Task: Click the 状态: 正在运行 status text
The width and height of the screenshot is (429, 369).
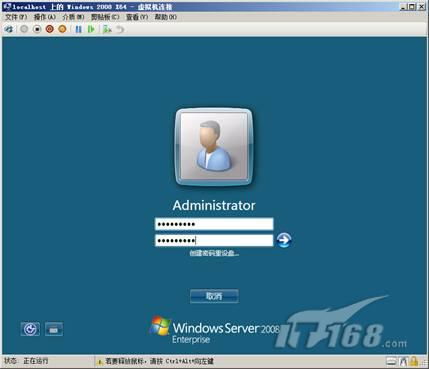Action: click(x=26, y=361)
